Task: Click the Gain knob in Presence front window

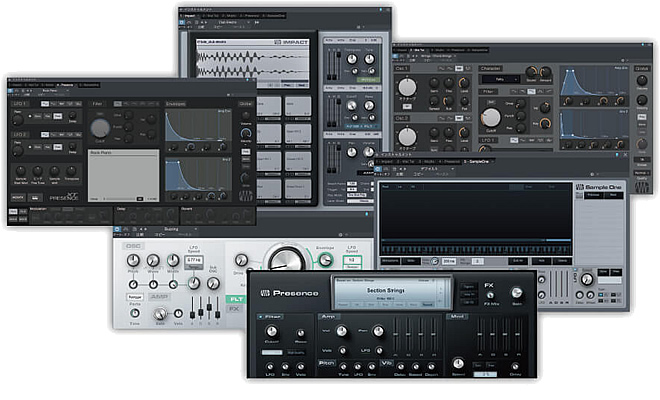Action: pyautogui.click(x=516, y=293)
